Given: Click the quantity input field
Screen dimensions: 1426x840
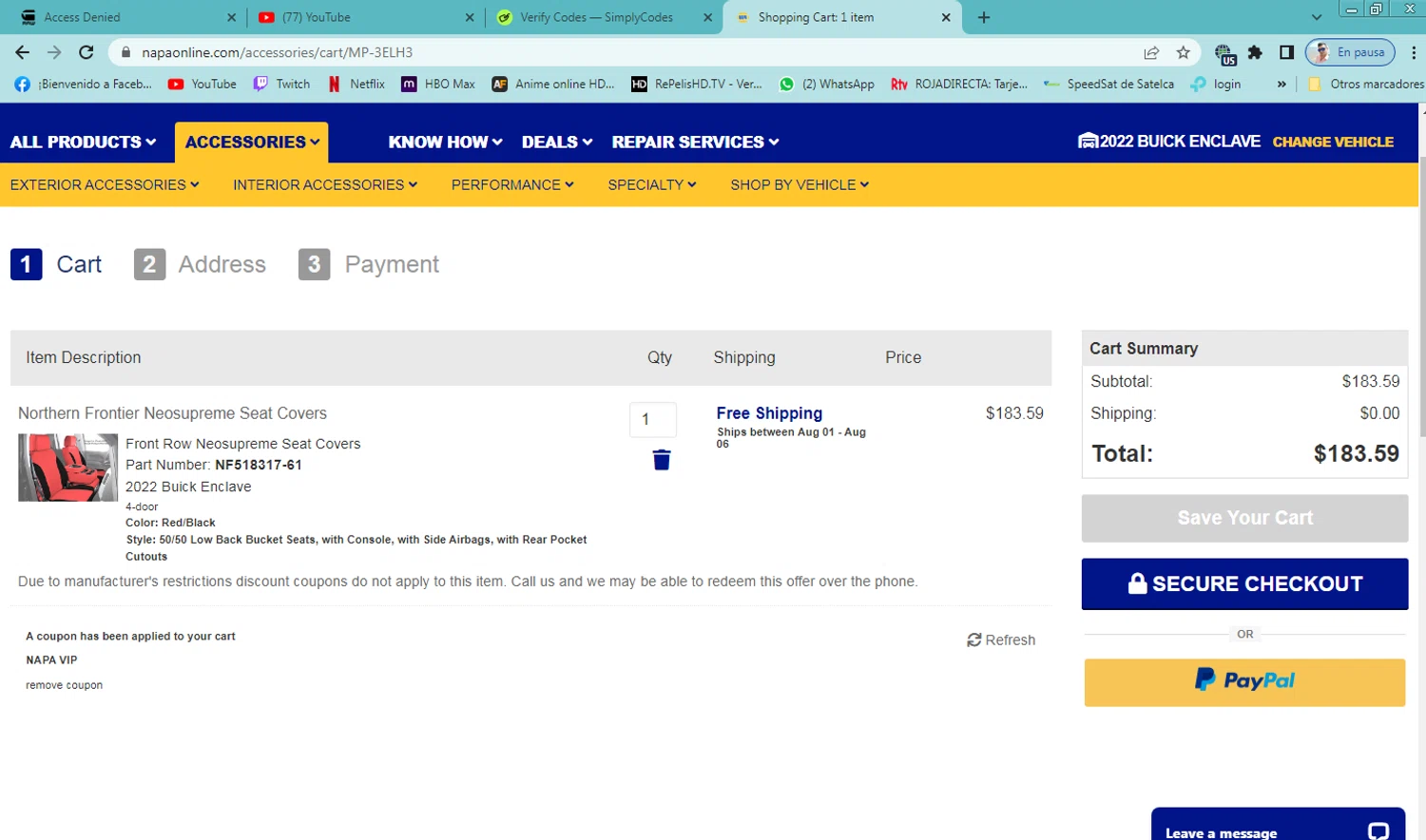Looking at the screenshot, I should tap(653, 419).
